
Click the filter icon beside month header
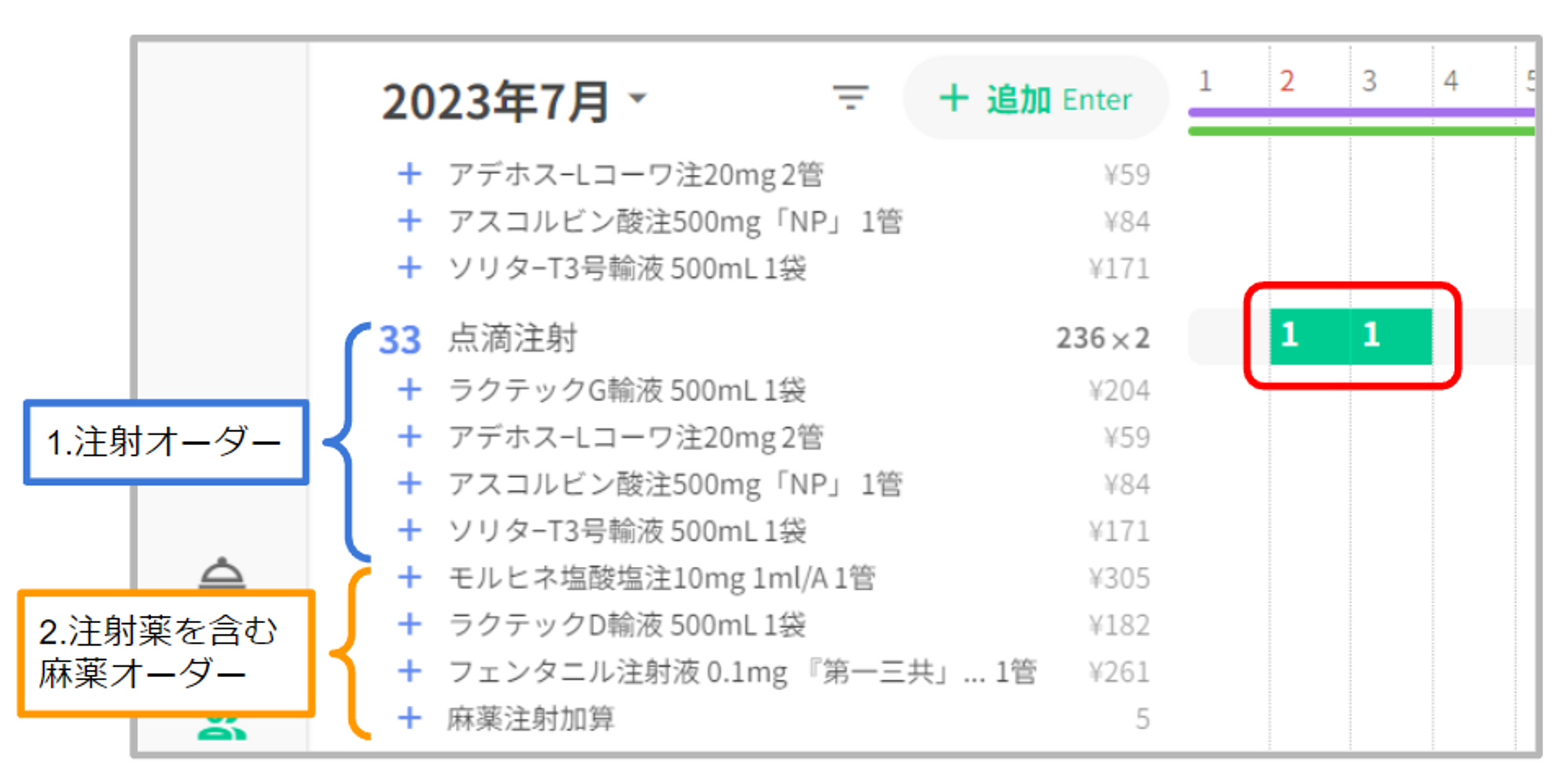pyautogui.click(x=850, y=98)
